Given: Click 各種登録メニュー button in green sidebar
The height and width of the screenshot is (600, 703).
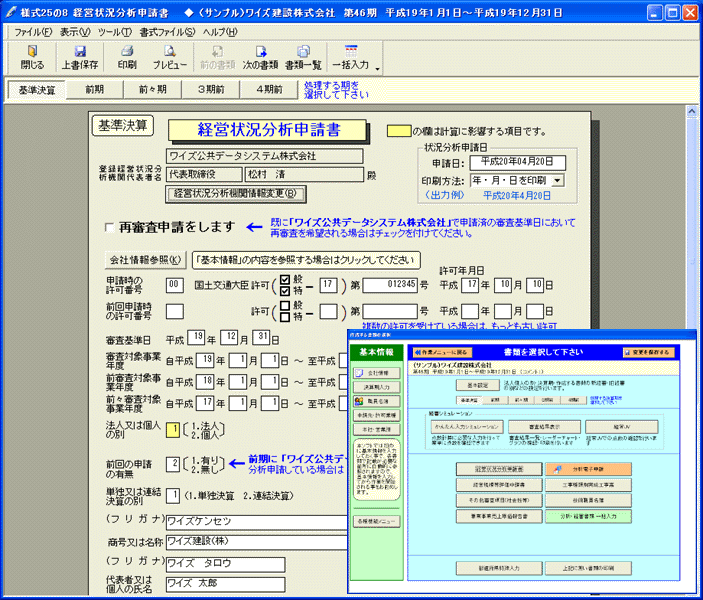Looking at the screenshot, I should coord(377,521).
